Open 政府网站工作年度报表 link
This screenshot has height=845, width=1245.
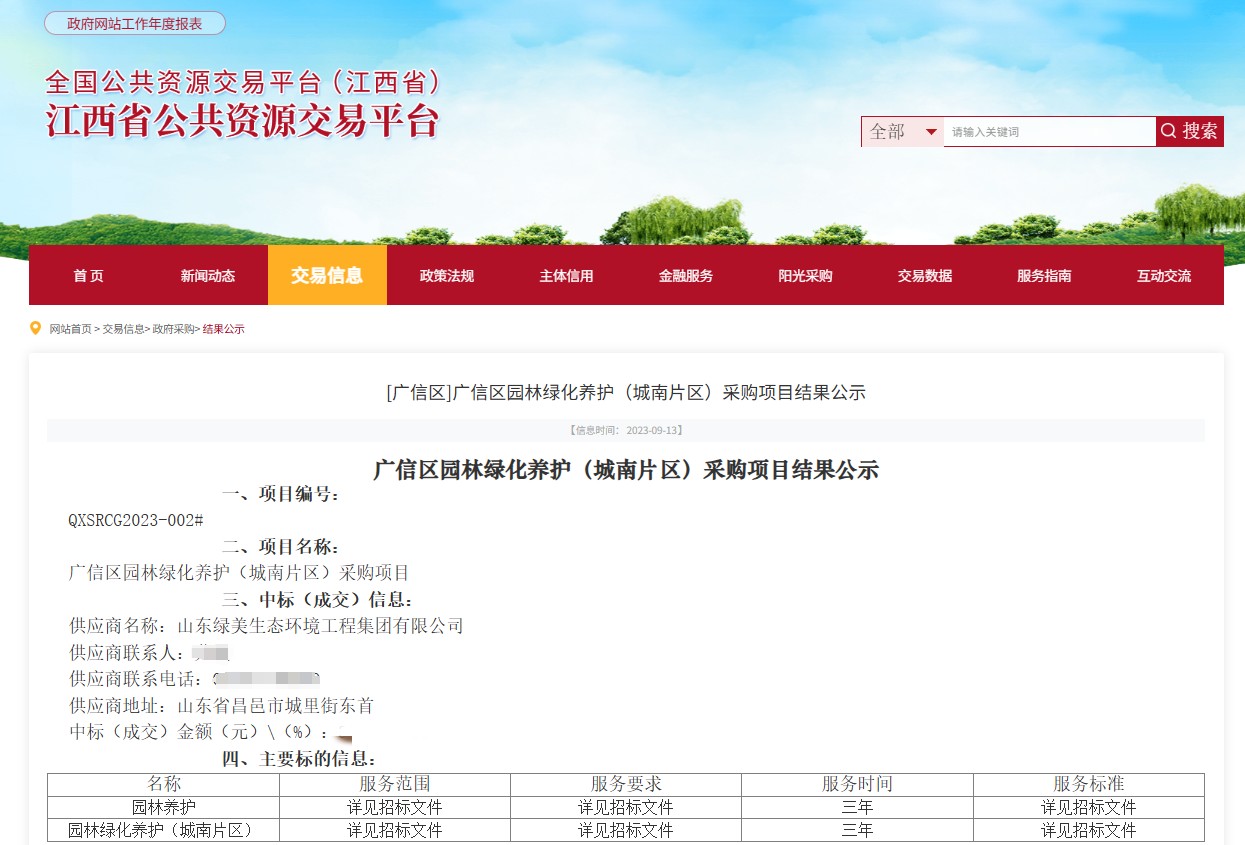click(134, 23)
